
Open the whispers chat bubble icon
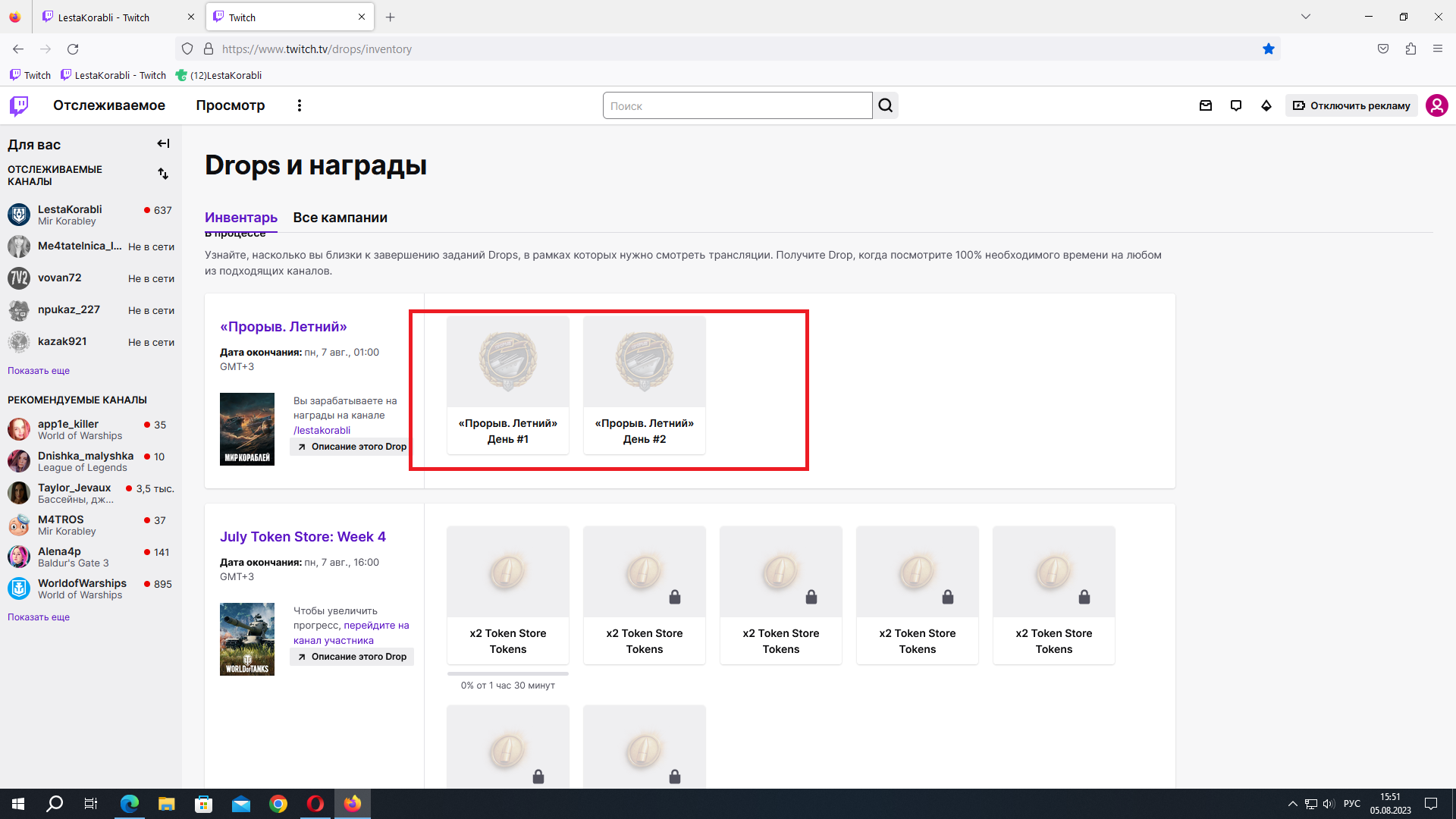coord(1236,105)
